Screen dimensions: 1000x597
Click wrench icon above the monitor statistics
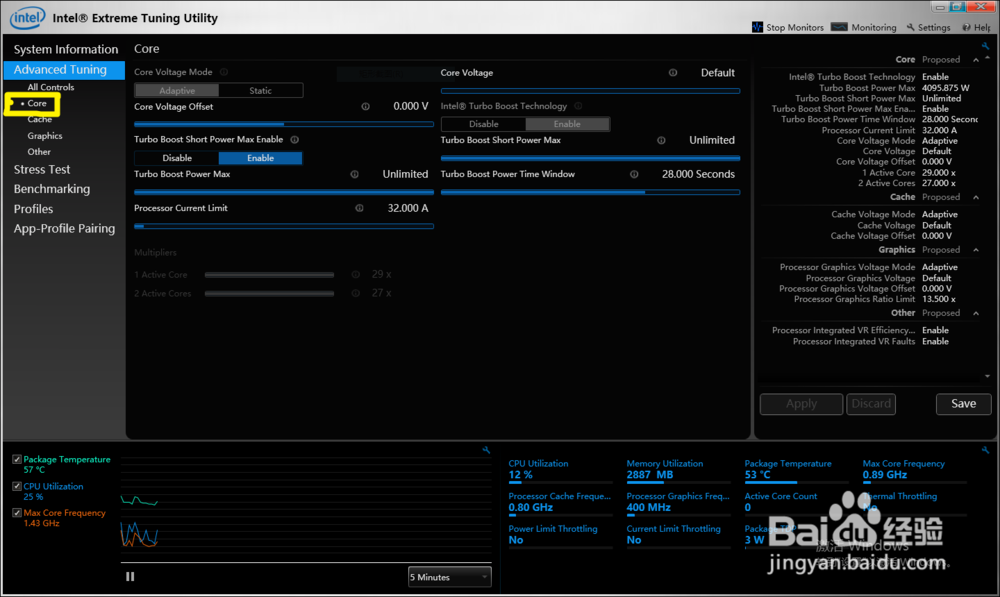[x=985, y=450]
